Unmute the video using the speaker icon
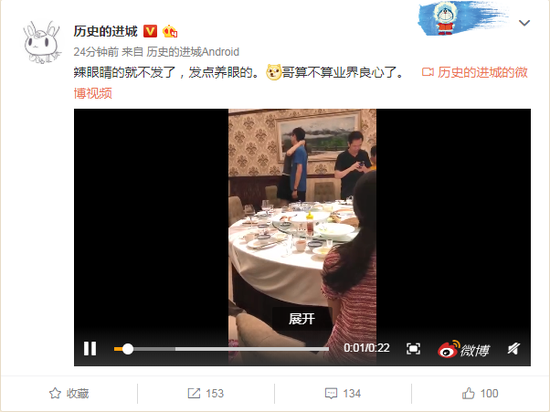The height and width of the screenshot is (412, 550). (514, 349)
